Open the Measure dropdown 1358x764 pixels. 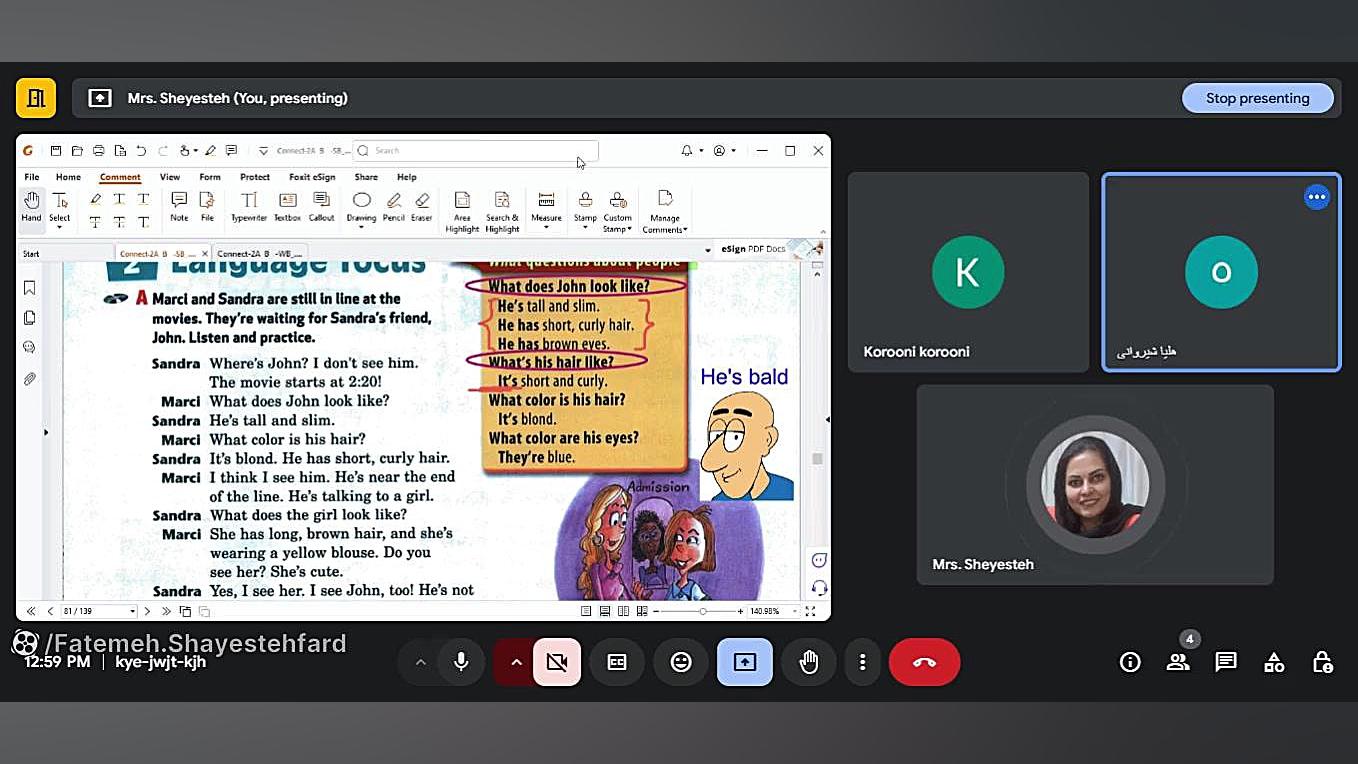(546, 227)
